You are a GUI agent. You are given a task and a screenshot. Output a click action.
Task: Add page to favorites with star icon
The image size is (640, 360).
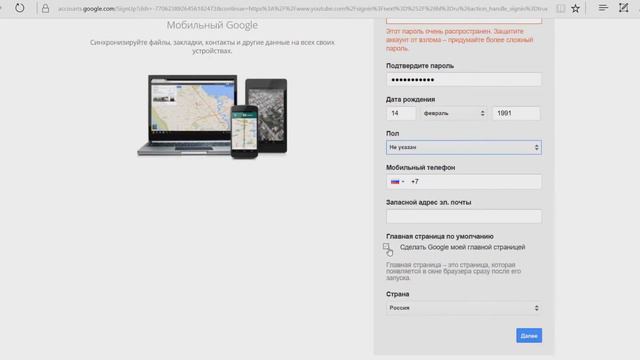coord(576,8)
